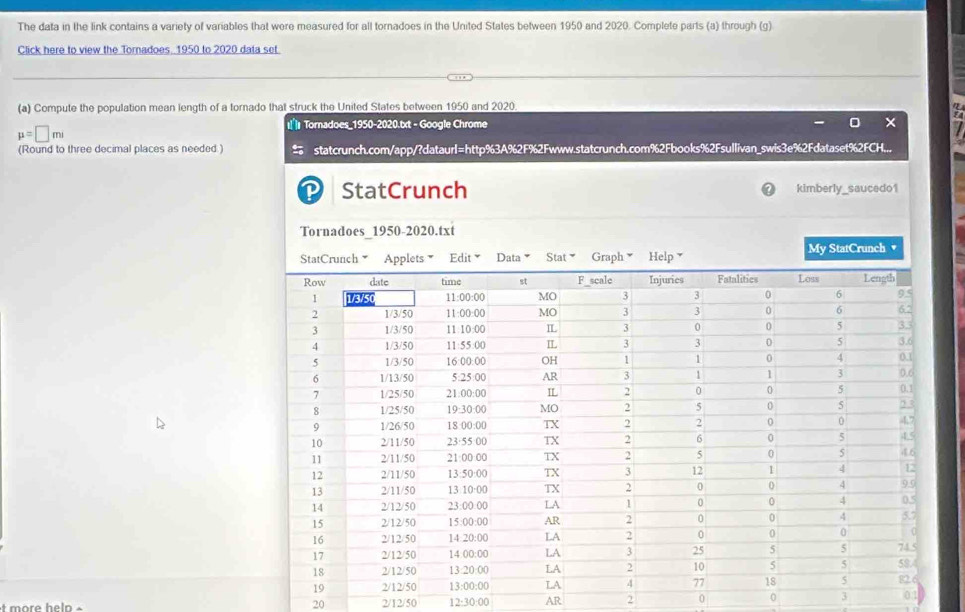The width and height of the screenshot is (965, 612).
Task: Click the mean length answer input box
Action: point(42,134)
